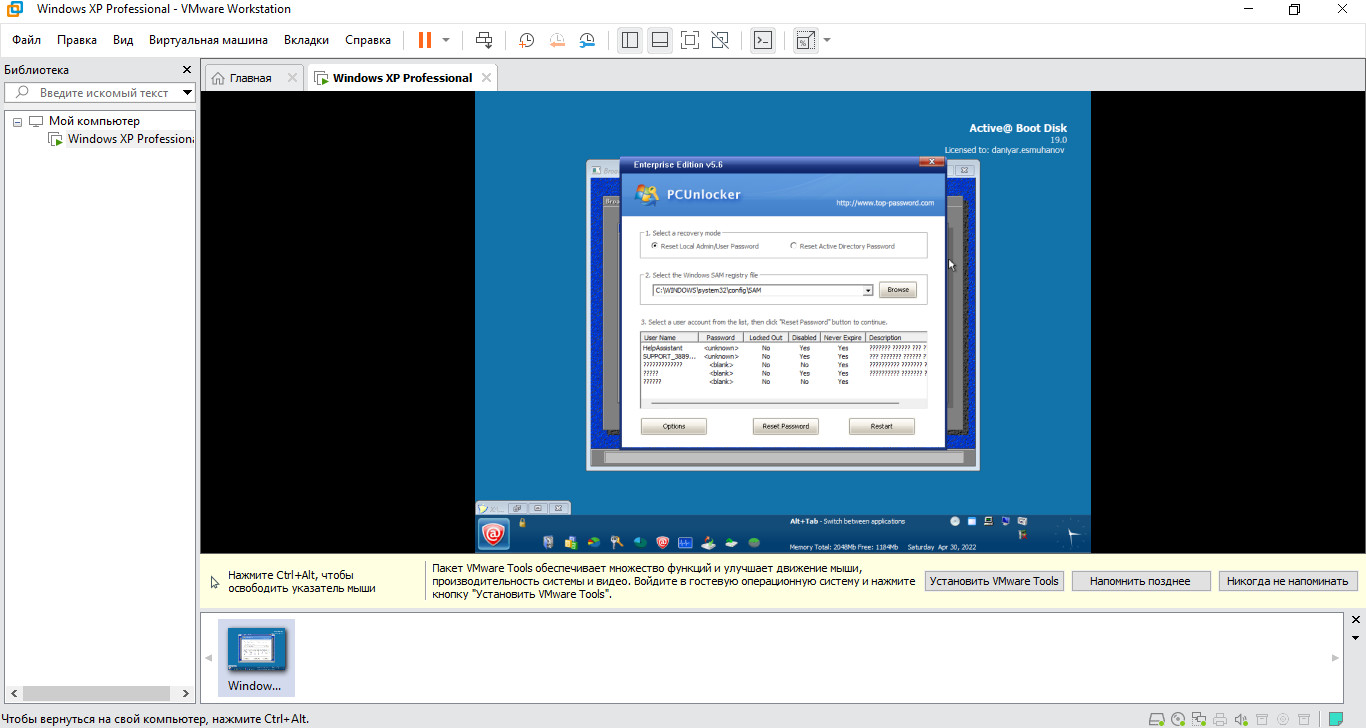
Task: Expand the stretch display options arrow
Action: (x=827, y=40)
